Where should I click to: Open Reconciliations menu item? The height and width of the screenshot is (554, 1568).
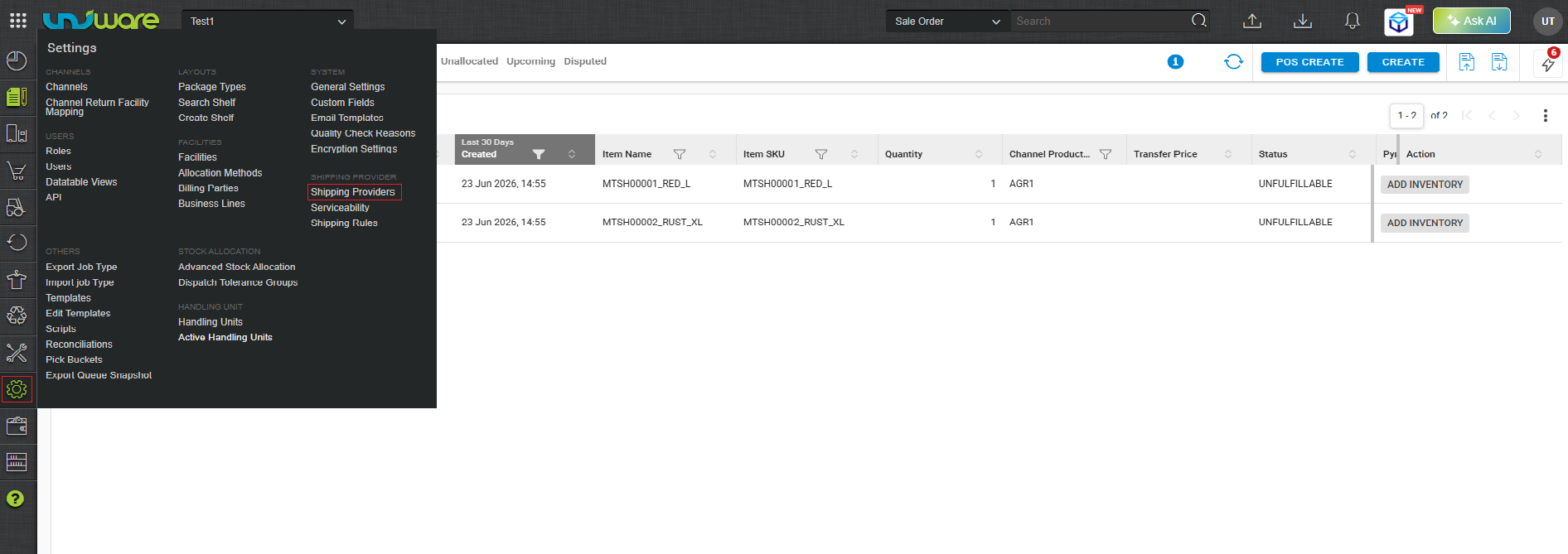(x=79, y=344)
